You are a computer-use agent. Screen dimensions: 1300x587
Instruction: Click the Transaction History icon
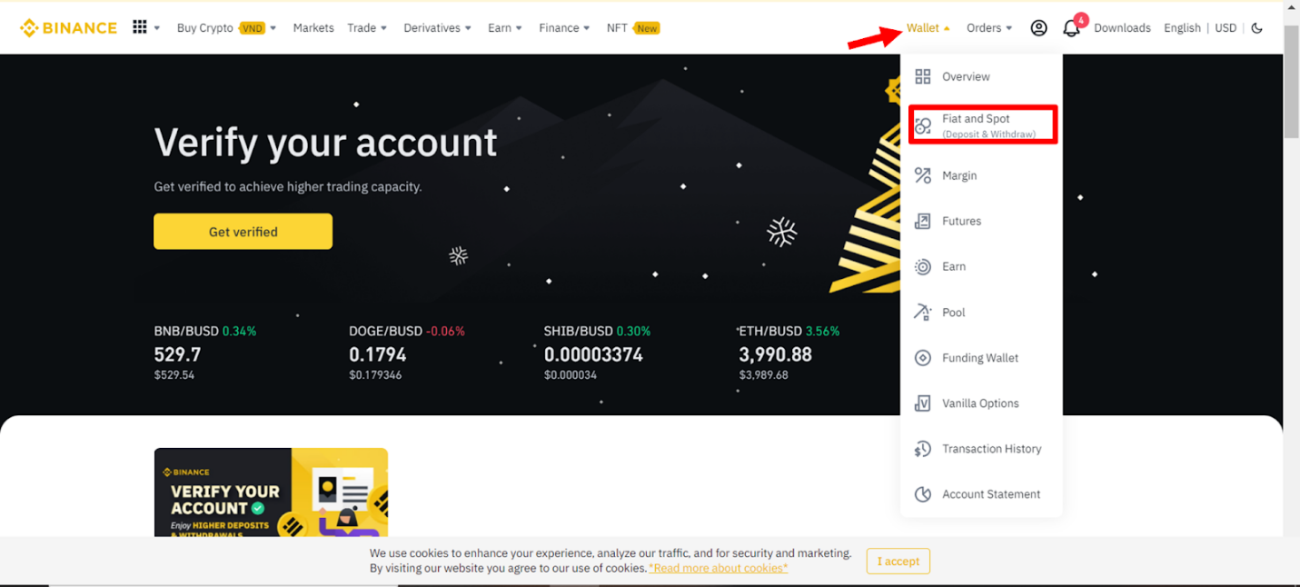point(922,449)
